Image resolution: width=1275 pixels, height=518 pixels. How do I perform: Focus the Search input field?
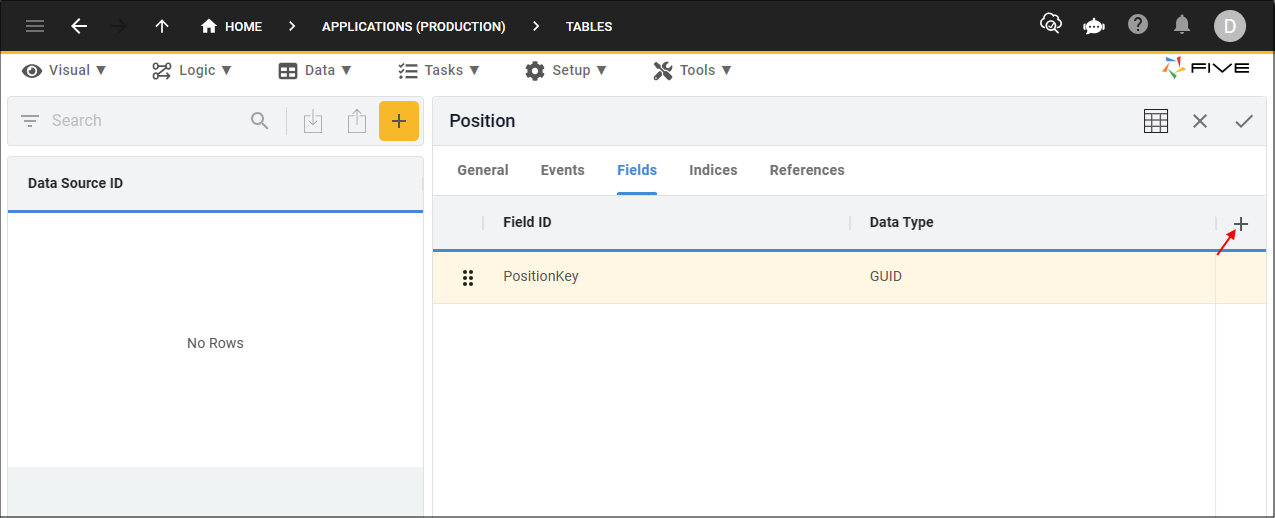(x=145, y=121)
